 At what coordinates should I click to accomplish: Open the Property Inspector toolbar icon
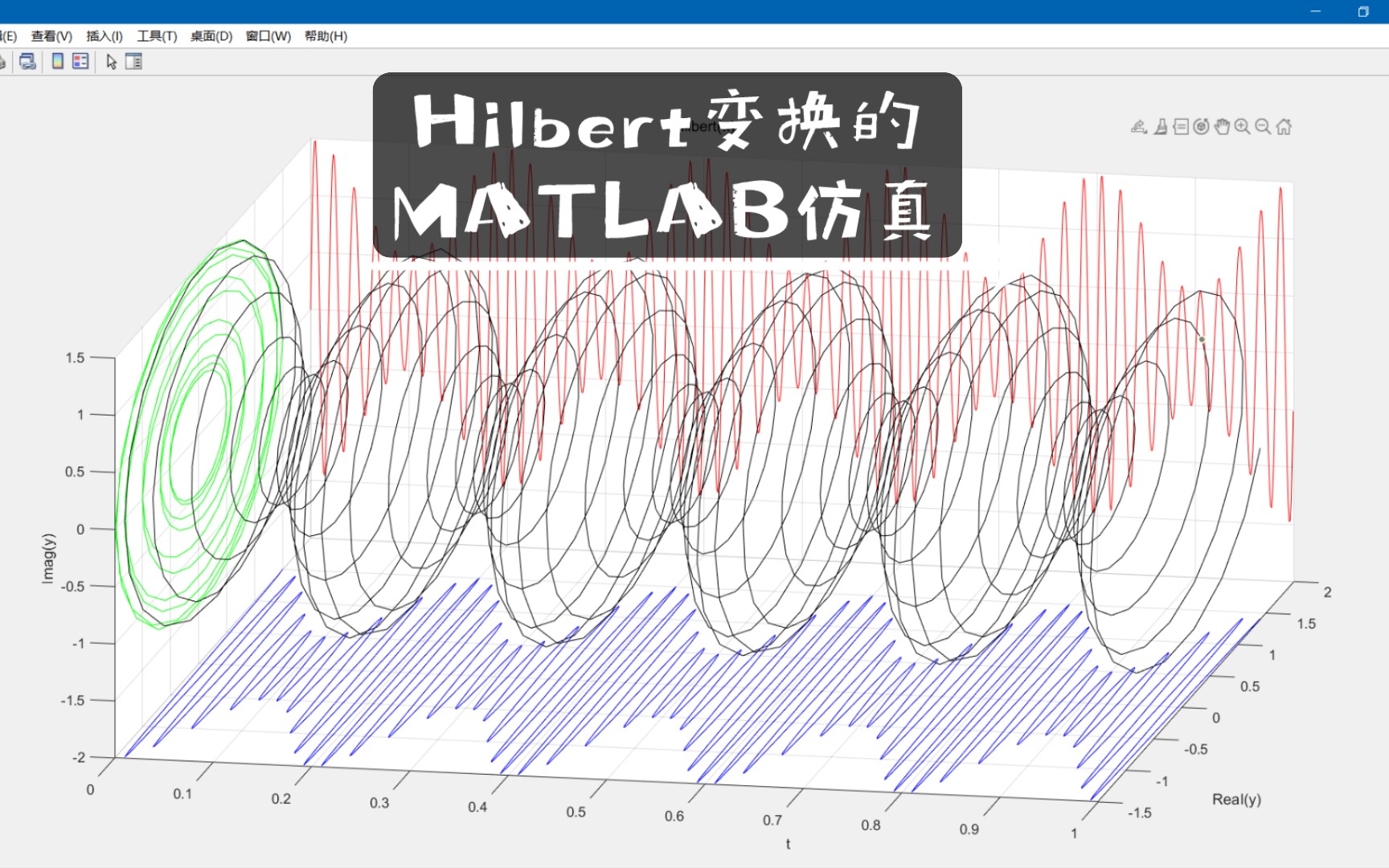tap(133, 62)
